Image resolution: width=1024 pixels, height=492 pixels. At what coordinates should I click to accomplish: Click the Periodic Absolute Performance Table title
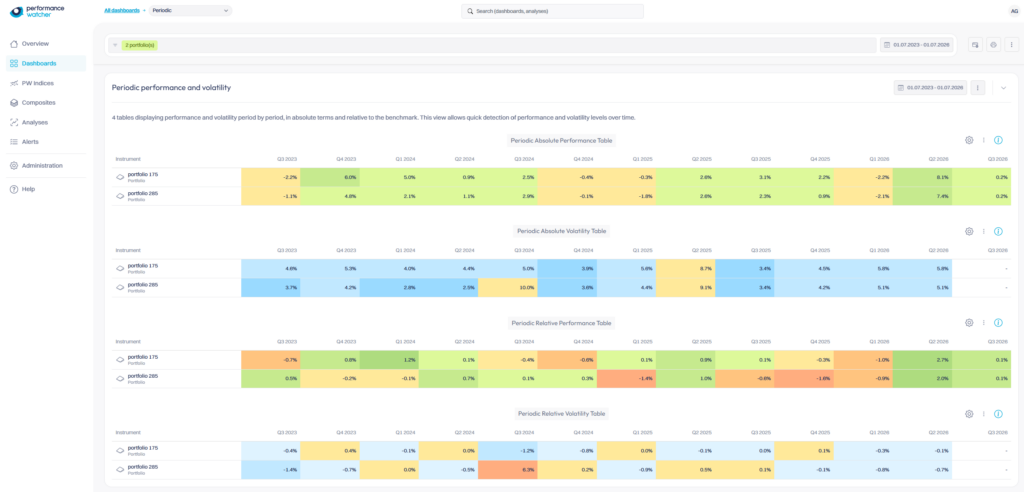click(x=562, y=140)
